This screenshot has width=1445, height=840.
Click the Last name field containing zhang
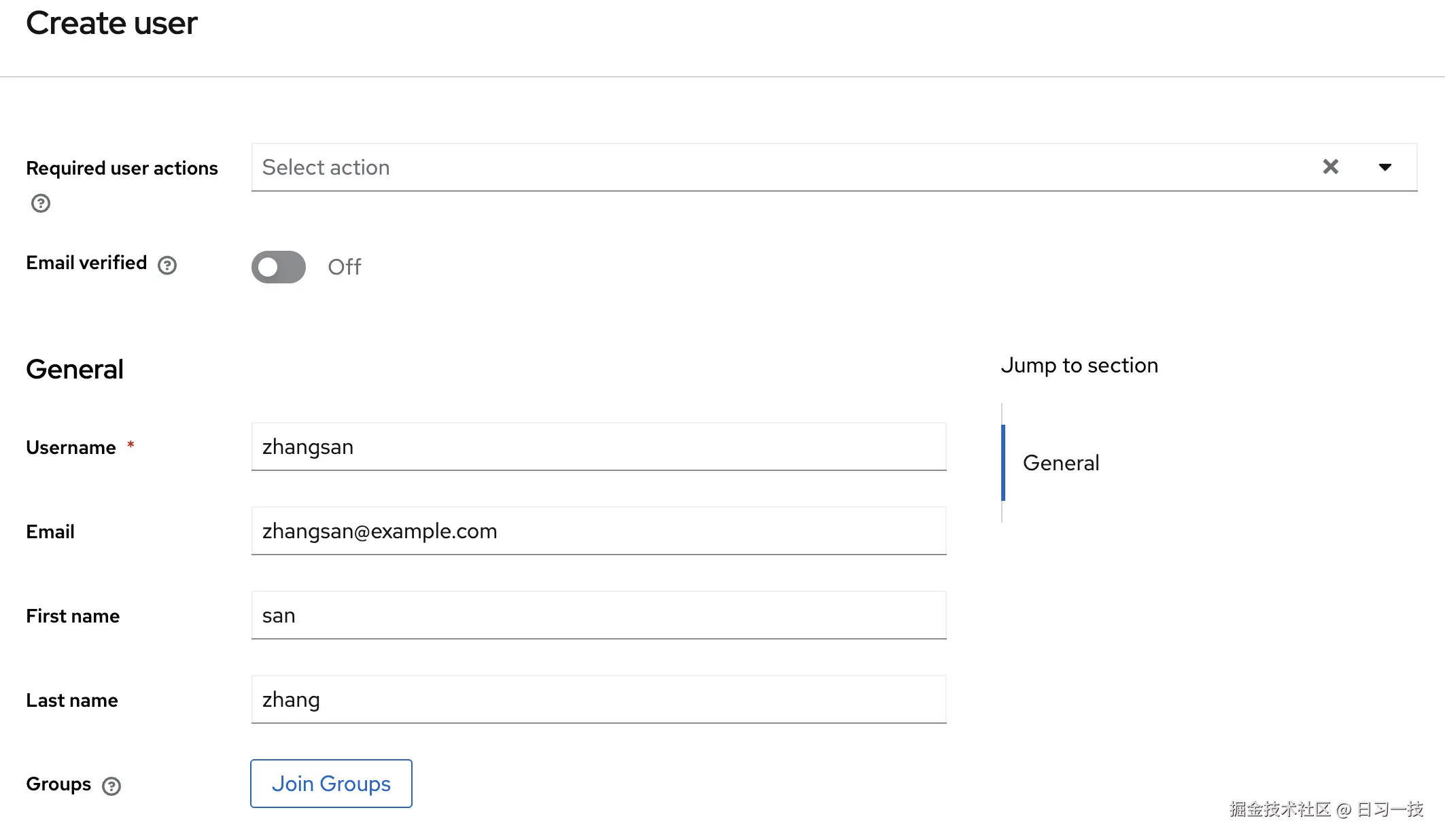tap(598, 700)
